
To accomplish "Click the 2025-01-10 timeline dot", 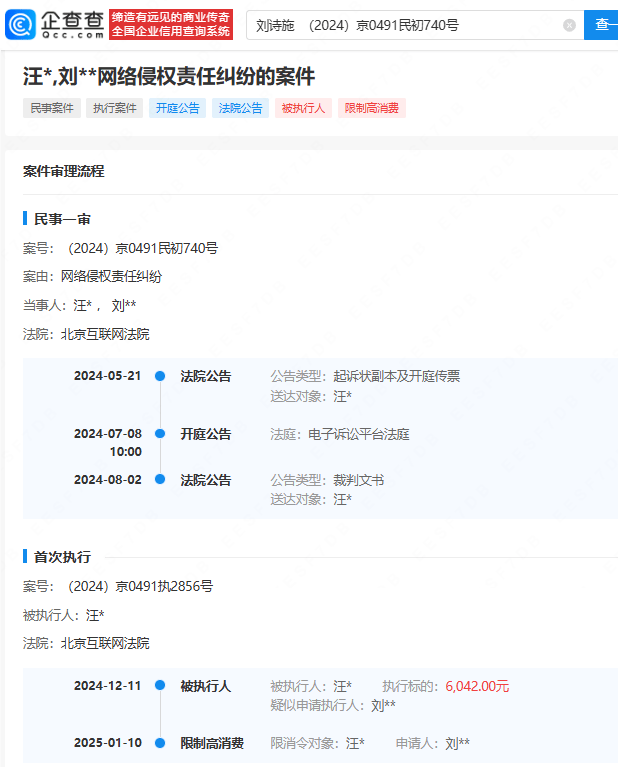I will (x=160, y=743).
